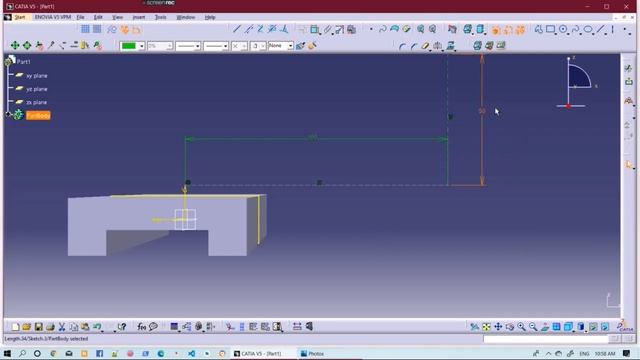
Task: Toggle Snap to Point grid icon
Action: coord(97,29)
